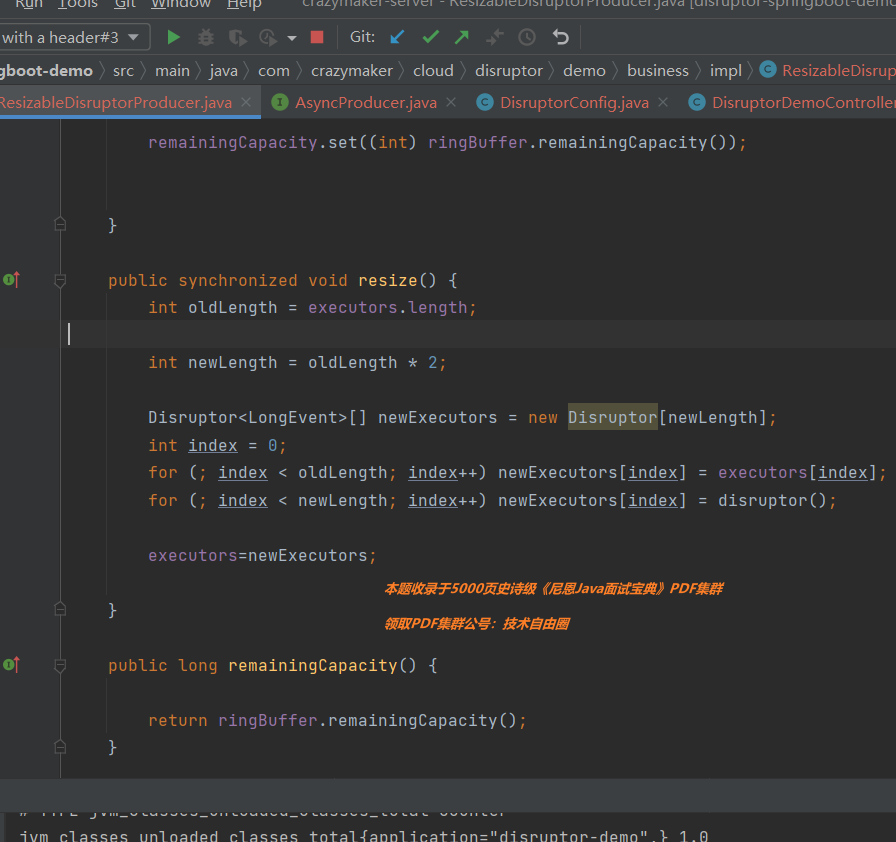The height and width of the screenshot is (842, 896).
Task: Close the ResizableDisruptorProducer.java tab
Action: 246,102
